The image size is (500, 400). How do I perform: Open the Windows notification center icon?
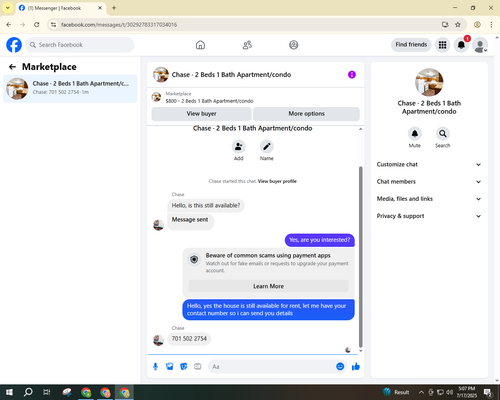[488, 392]
